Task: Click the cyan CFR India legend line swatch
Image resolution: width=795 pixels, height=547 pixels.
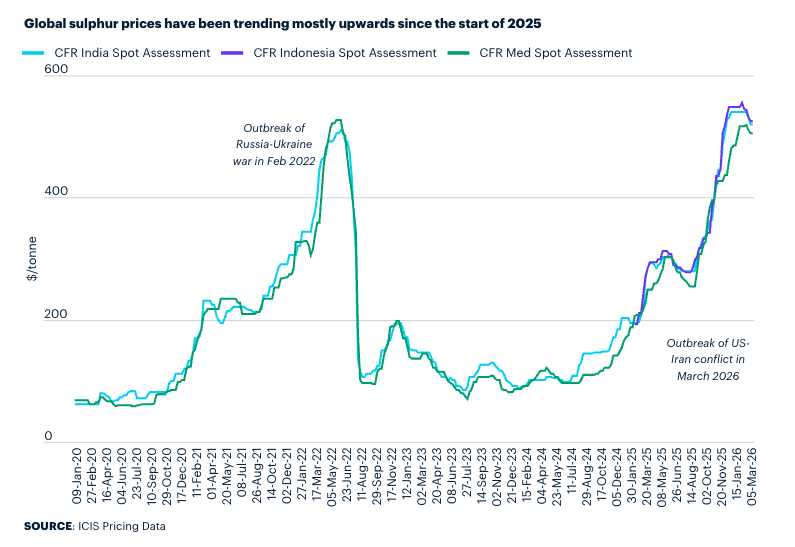Action: point(34,53)
